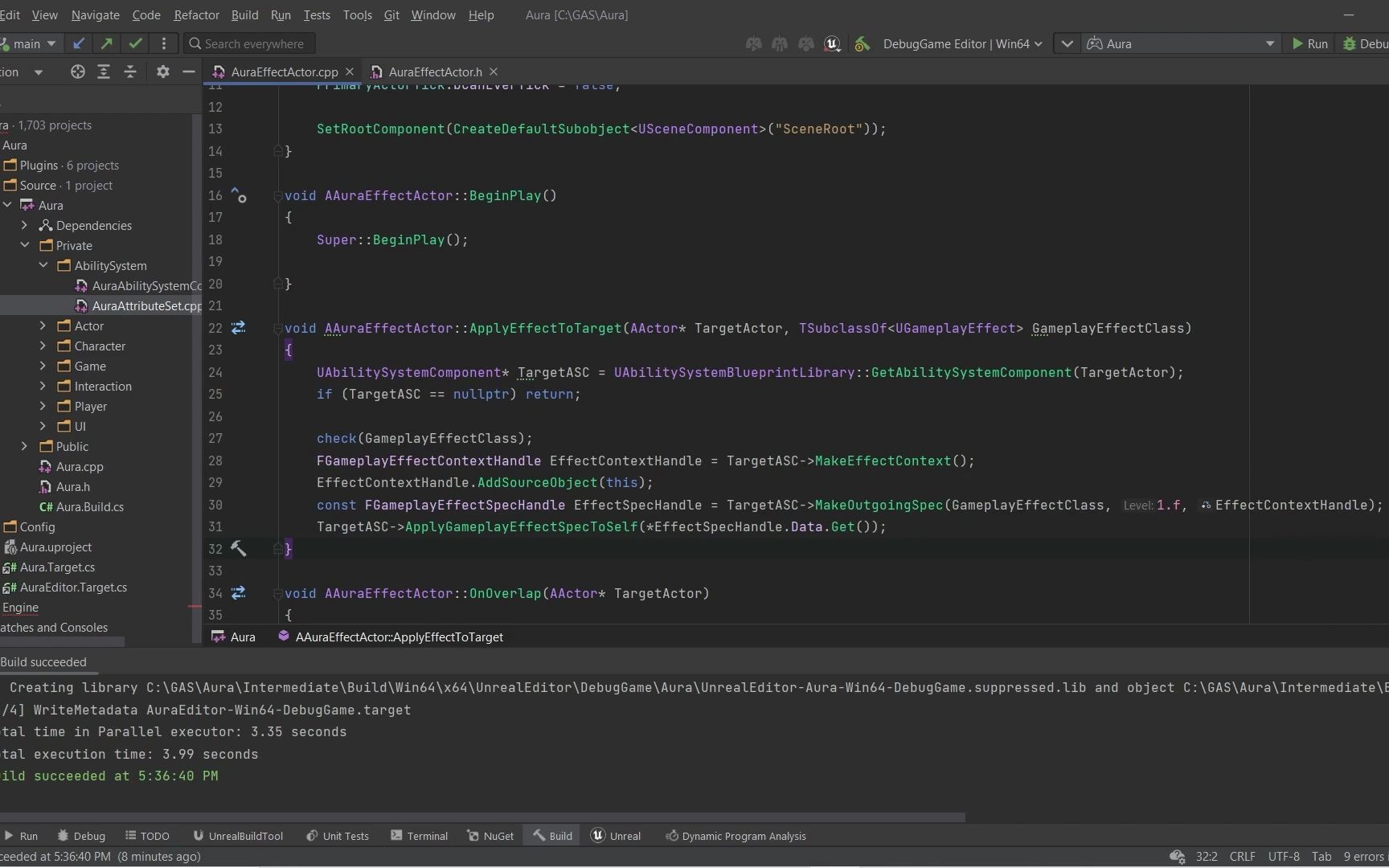
Task: Pull changes with the blue arrow icon
Action: click(x=78, y=43)
